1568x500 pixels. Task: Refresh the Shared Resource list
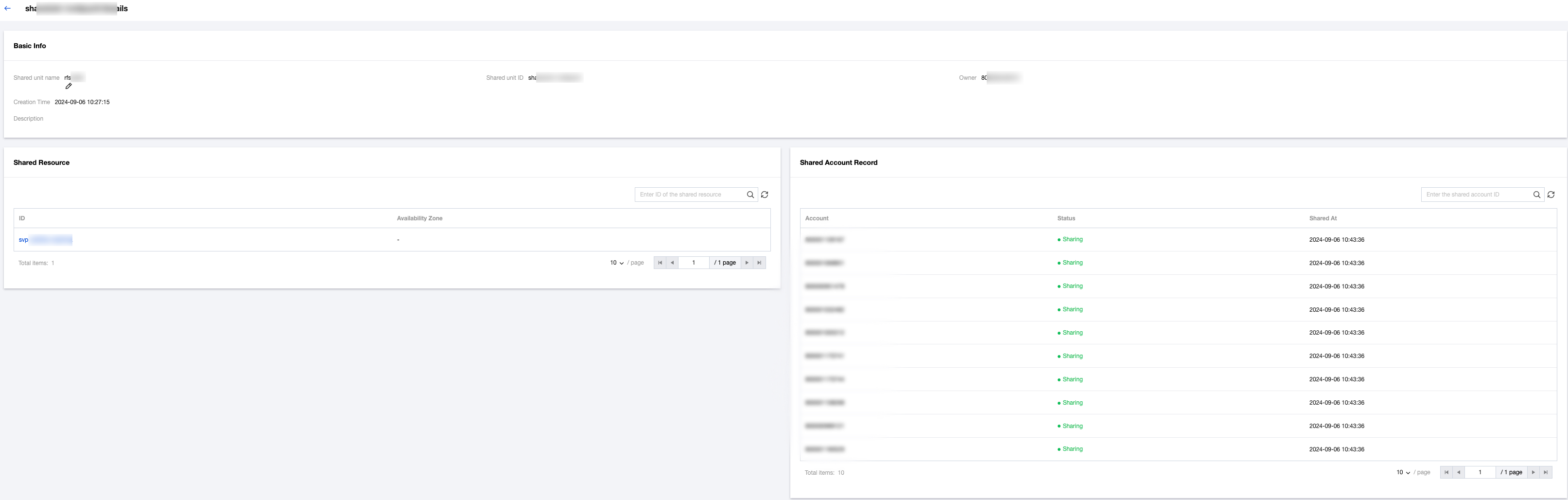(x=765, y=195)
